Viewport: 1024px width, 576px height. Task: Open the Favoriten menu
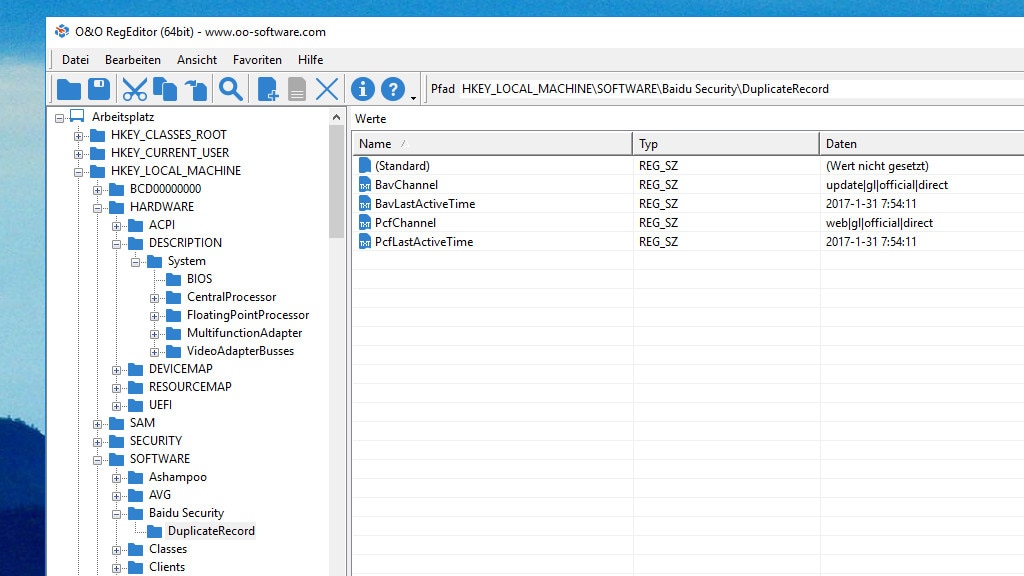tap(257, 59)
